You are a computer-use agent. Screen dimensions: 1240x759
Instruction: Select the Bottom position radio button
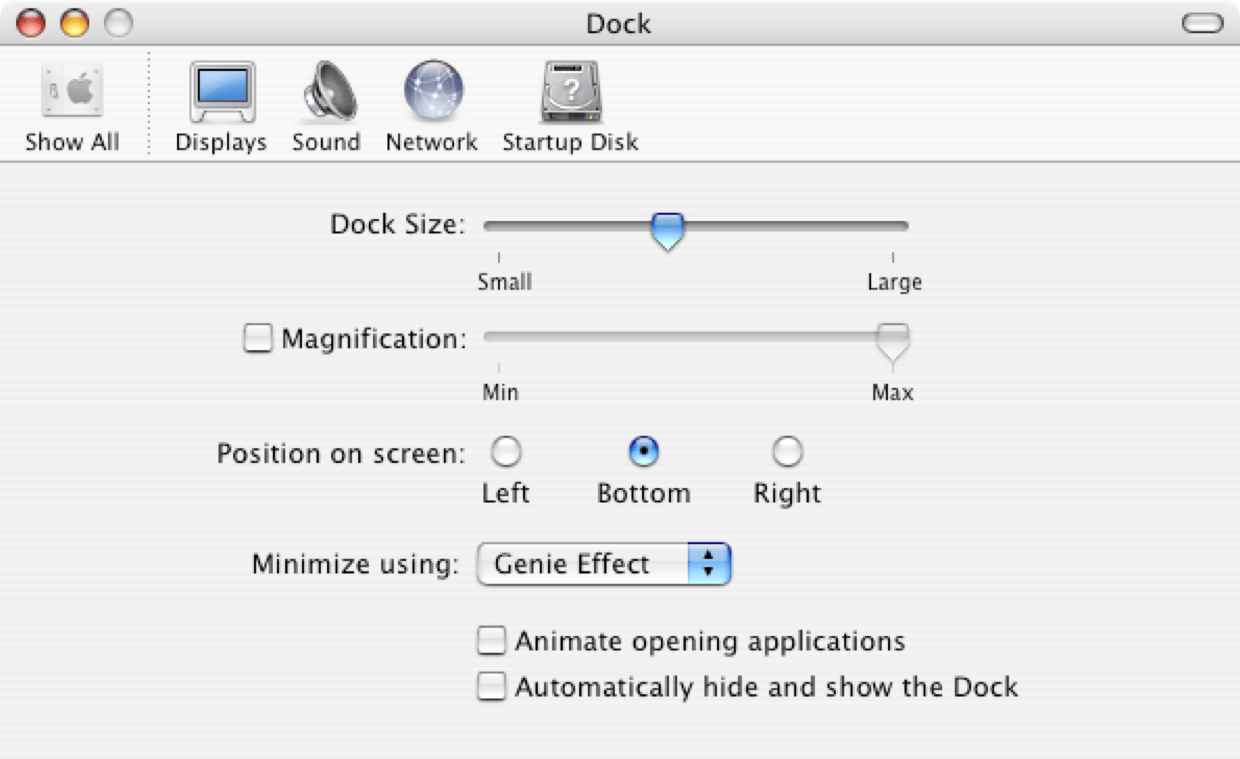click(644, 453)
